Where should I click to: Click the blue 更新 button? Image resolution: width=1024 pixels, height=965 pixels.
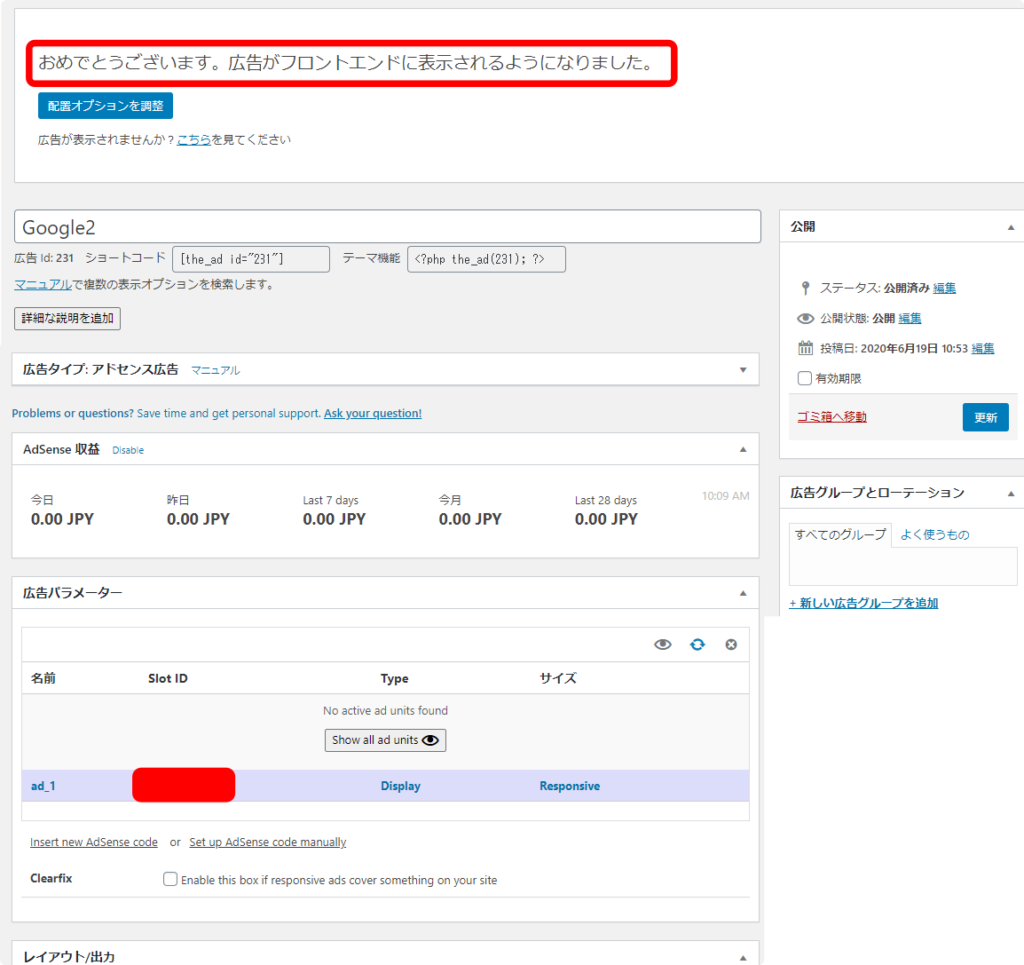(985, 417)
